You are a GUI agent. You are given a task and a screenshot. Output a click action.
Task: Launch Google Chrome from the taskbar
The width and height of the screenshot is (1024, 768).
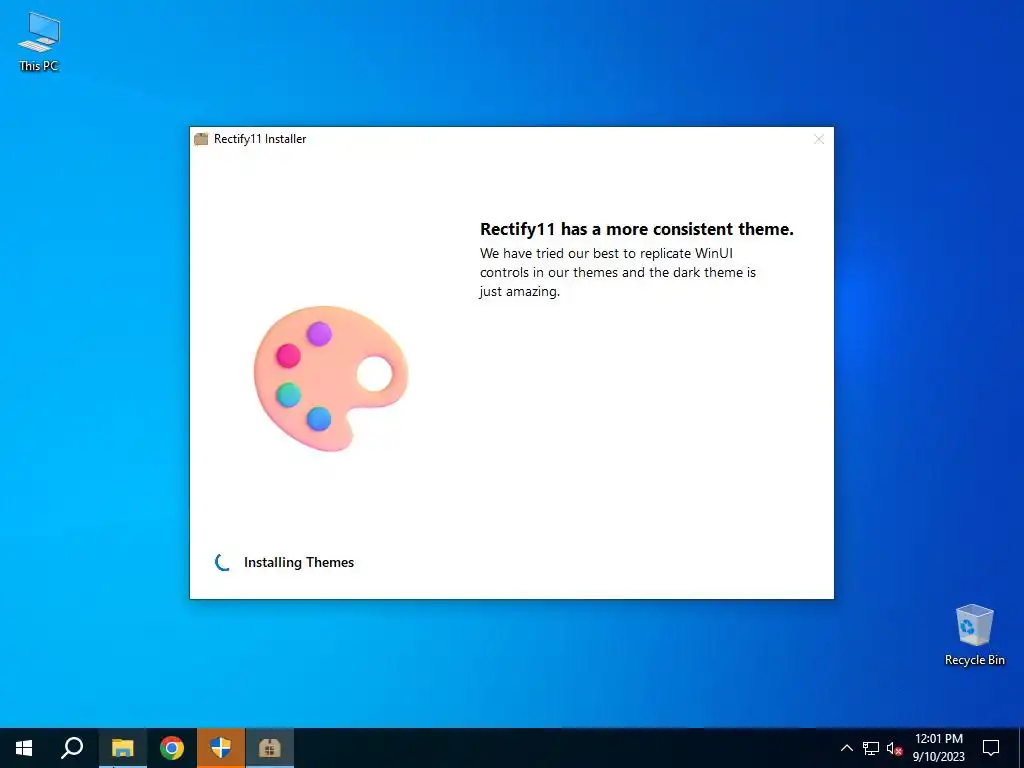click(x=172, y=748)
